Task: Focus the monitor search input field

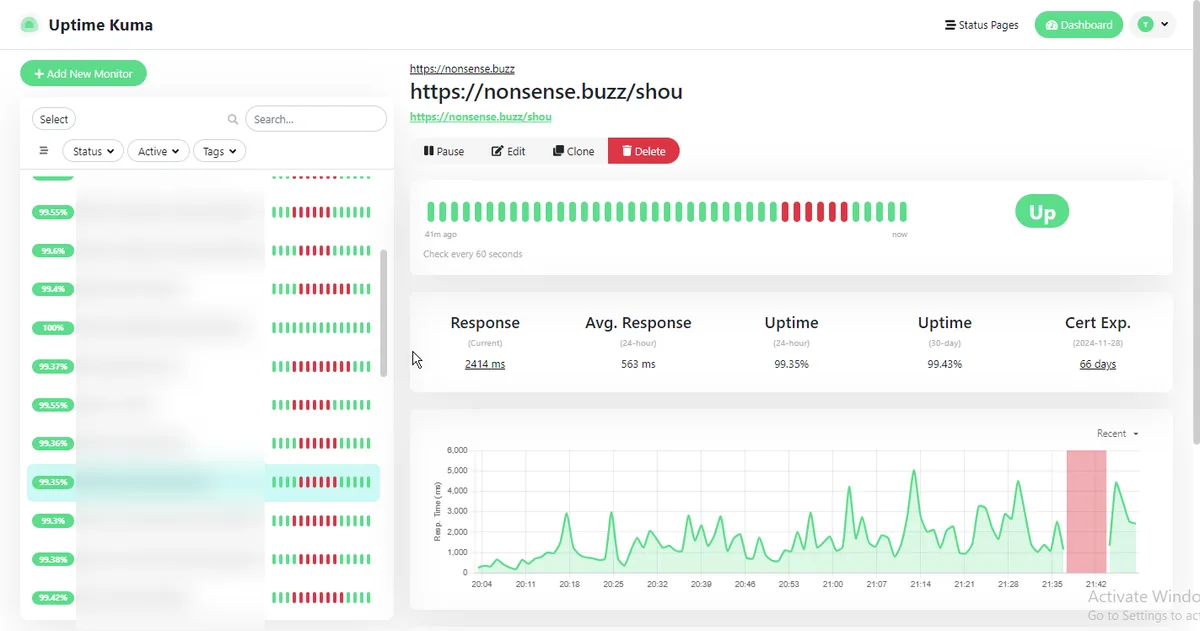Action: [x=316, y=119]
